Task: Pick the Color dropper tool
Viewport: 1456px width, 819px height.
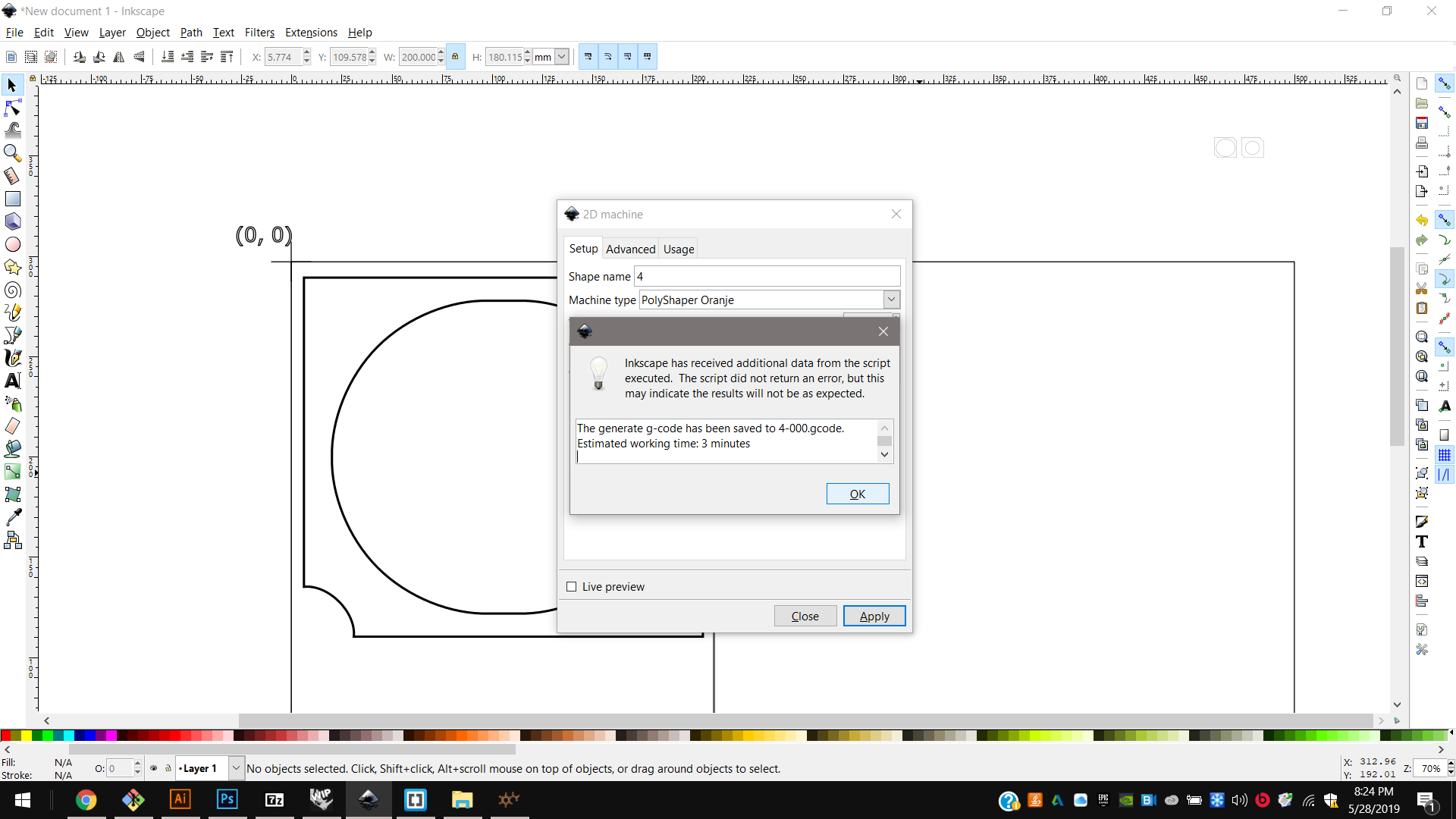Action: [12, 517]
